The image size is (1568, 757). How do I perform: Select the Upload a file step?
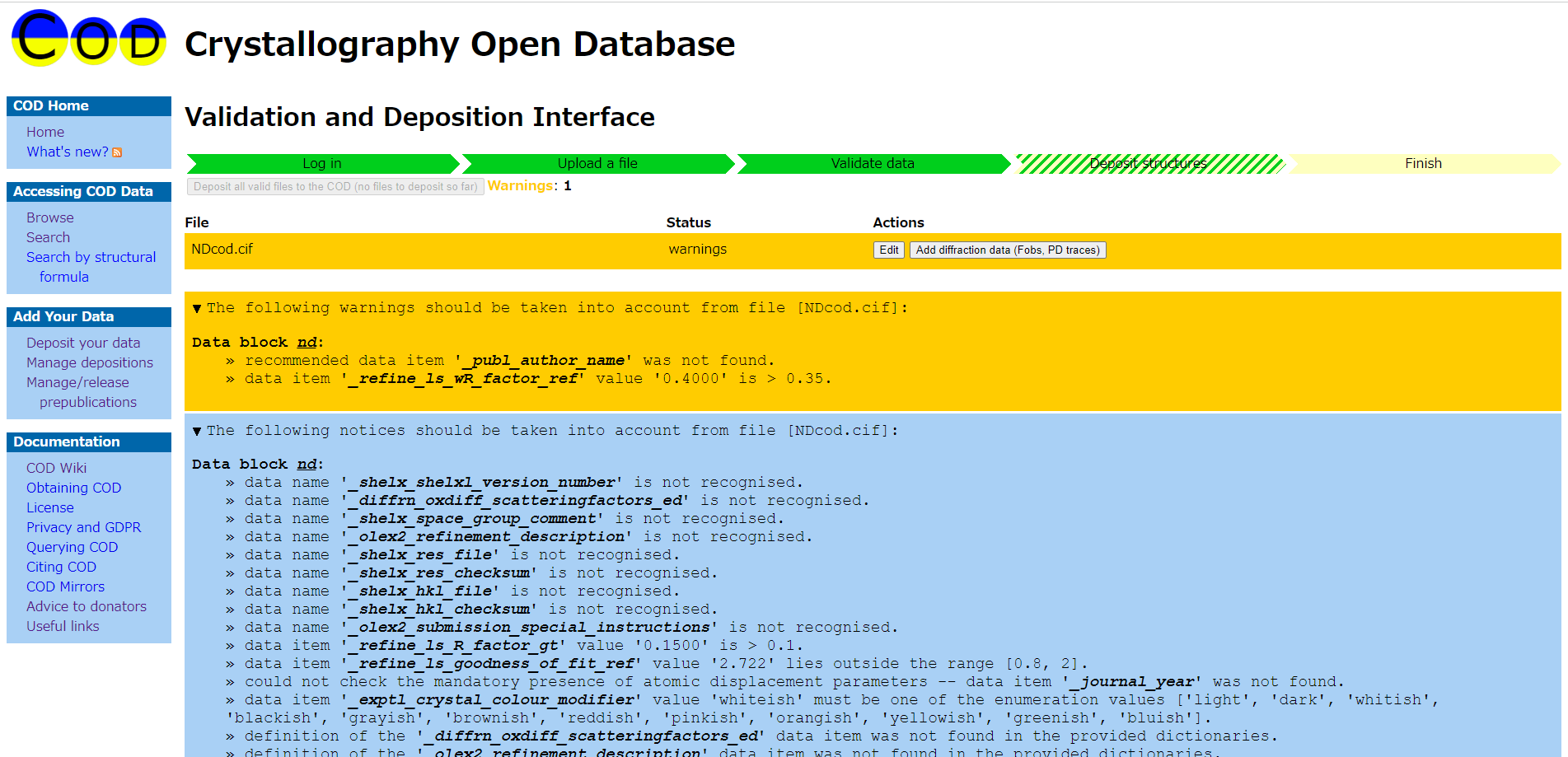pos(597,164)
